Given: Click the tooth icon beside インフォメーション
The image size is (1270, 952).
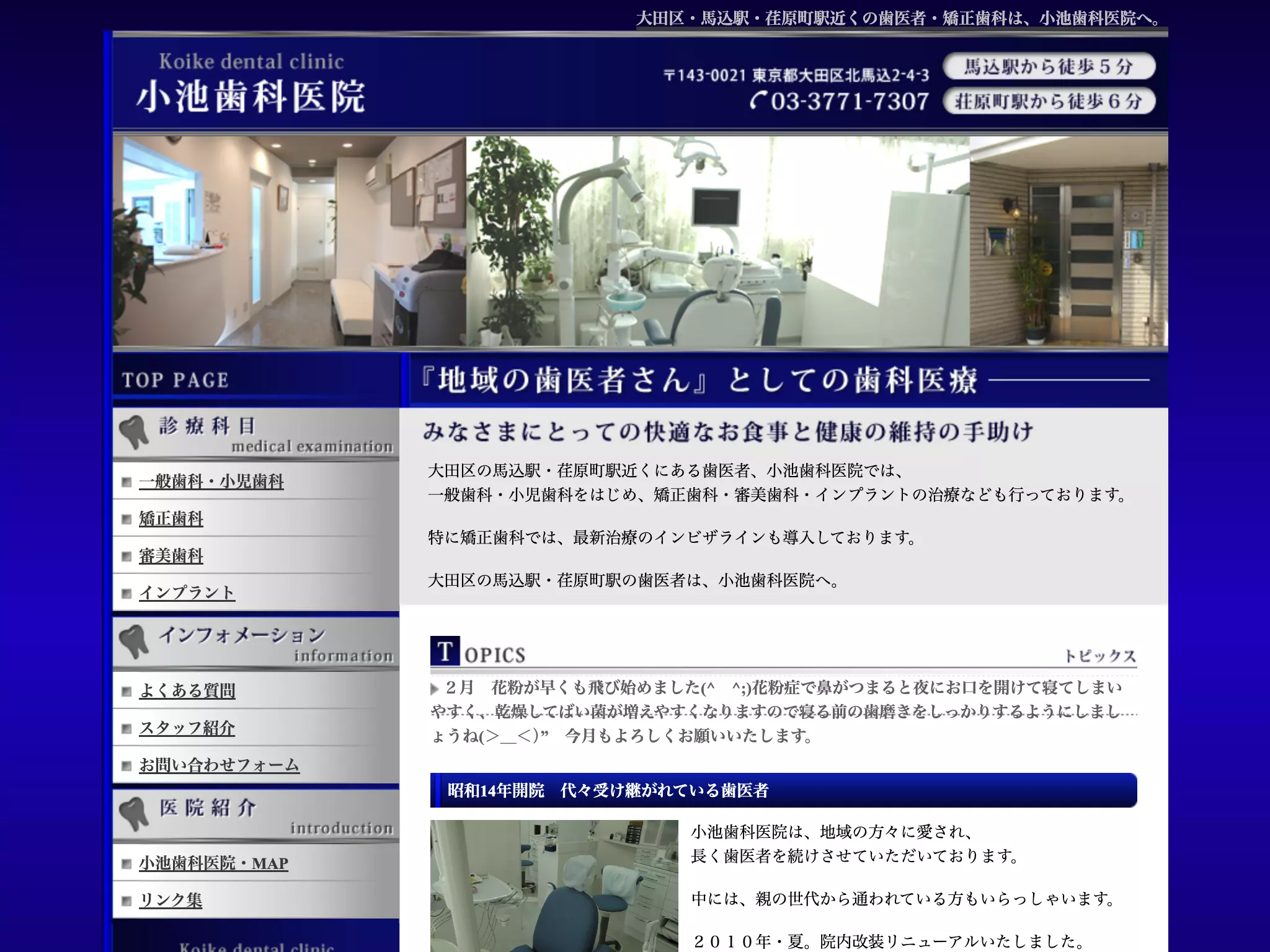Looking at the screenshot, I should pyautogui.click(x=133, y=641).
